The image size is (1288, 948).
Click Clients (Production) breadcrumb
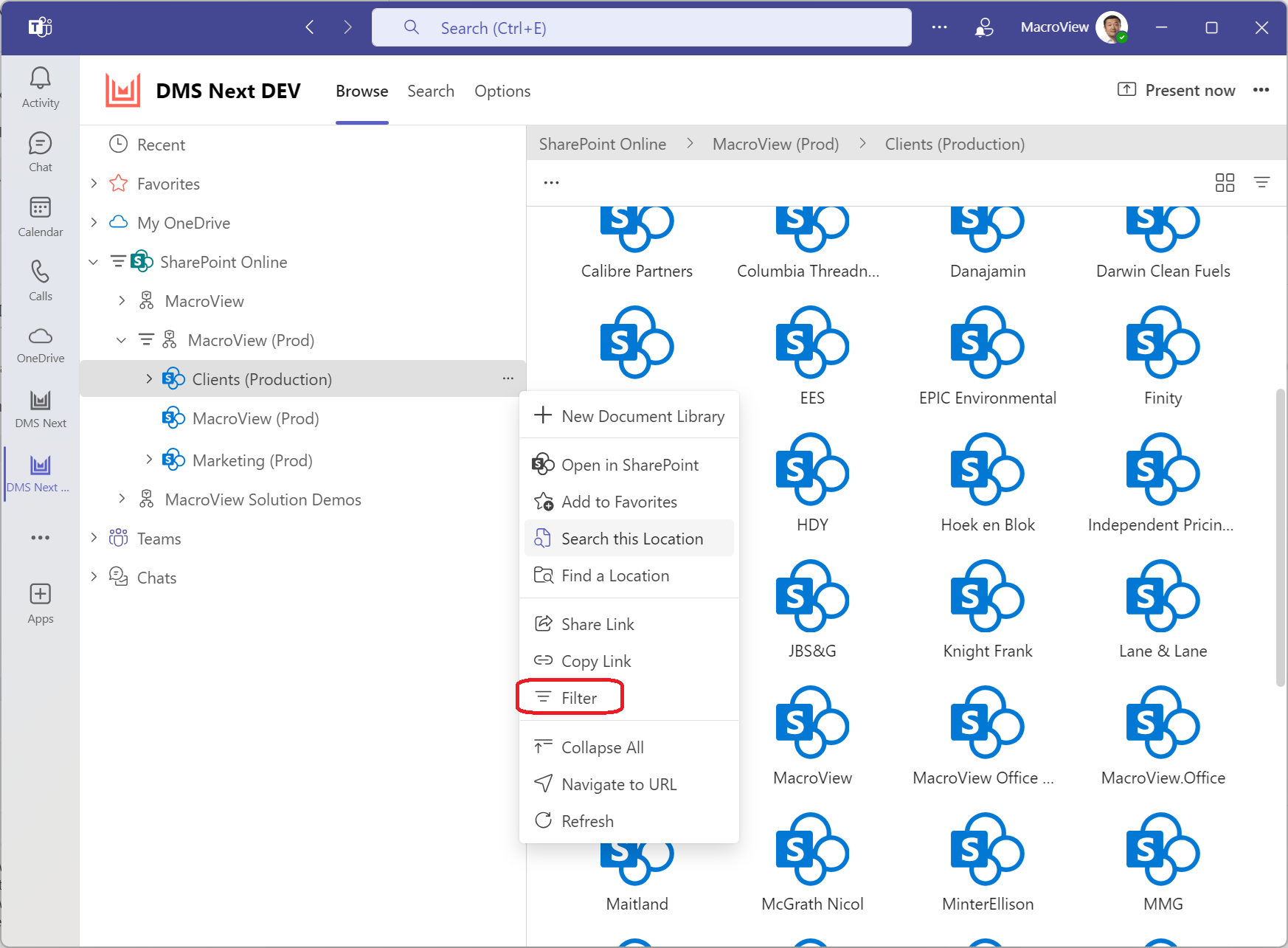tap(955, 144)
